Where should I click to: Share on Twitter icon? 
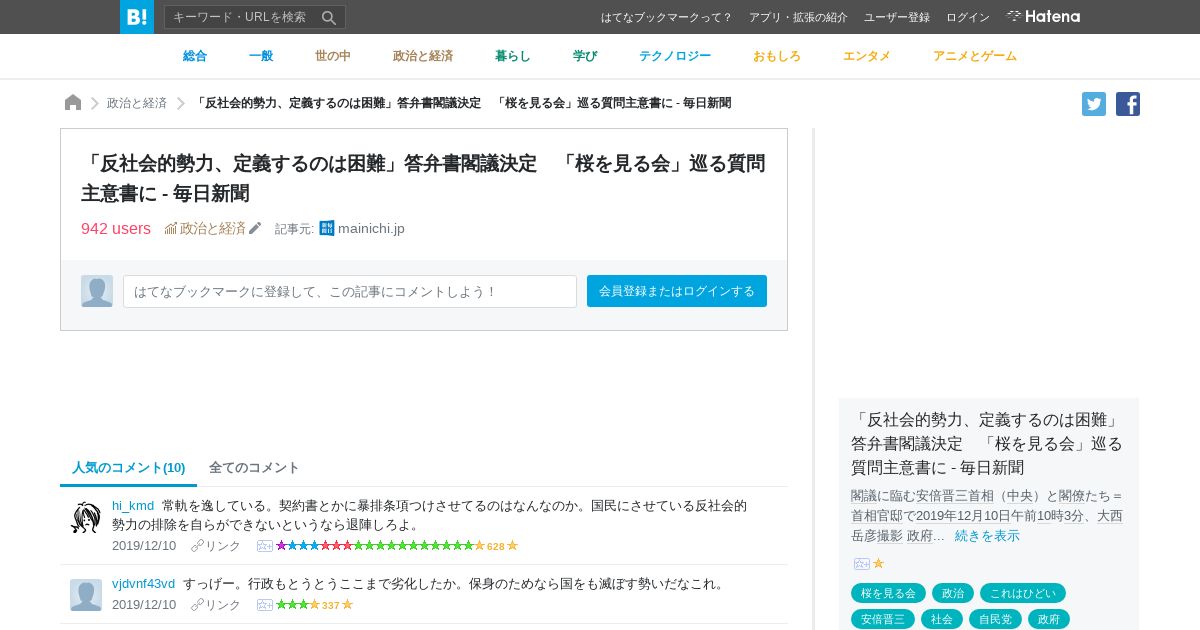pos(1094,104)
